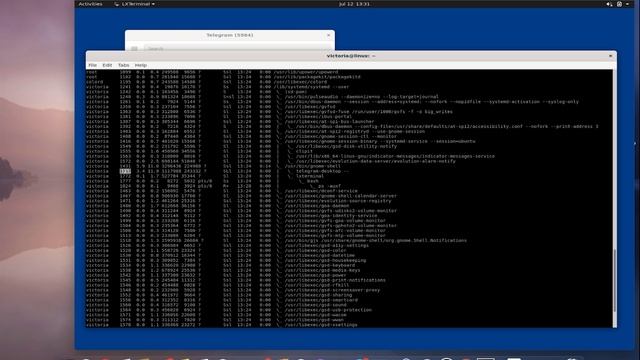Click the highlighted PID in the telegram-desktop row
Screen dimensions: 640x360
click(x=125, y=171)
